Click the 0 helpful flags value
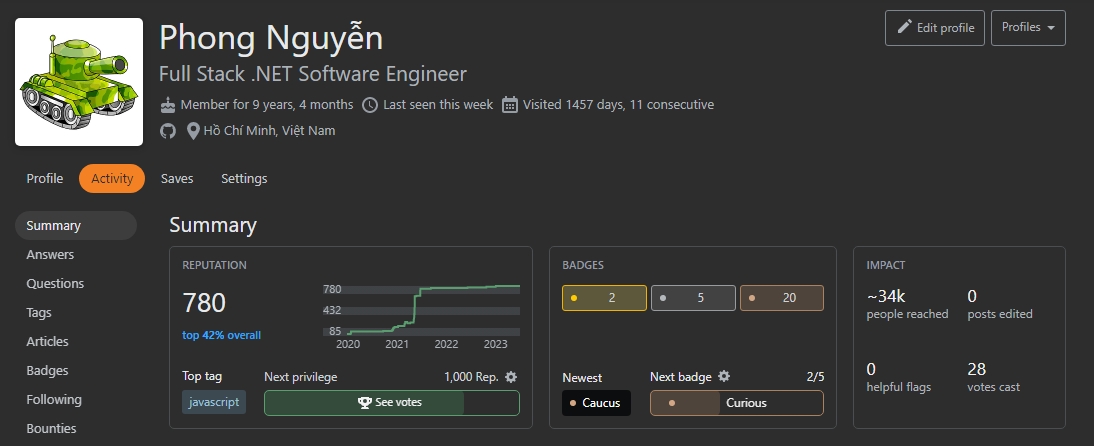The width and height of the screenshot is (1094, 446). 871,369
